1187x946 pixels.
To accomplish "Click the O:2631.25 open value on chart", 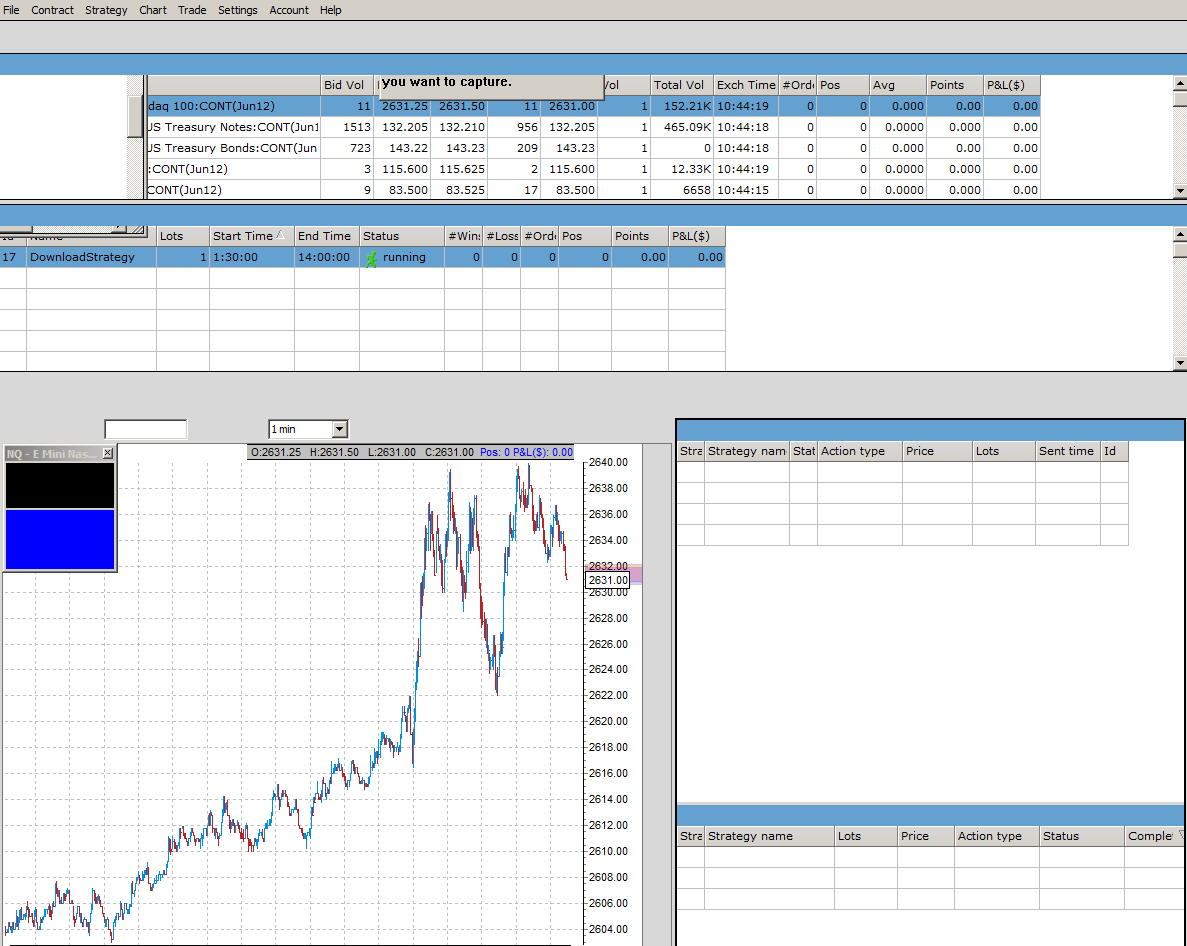I will (276, 452).
